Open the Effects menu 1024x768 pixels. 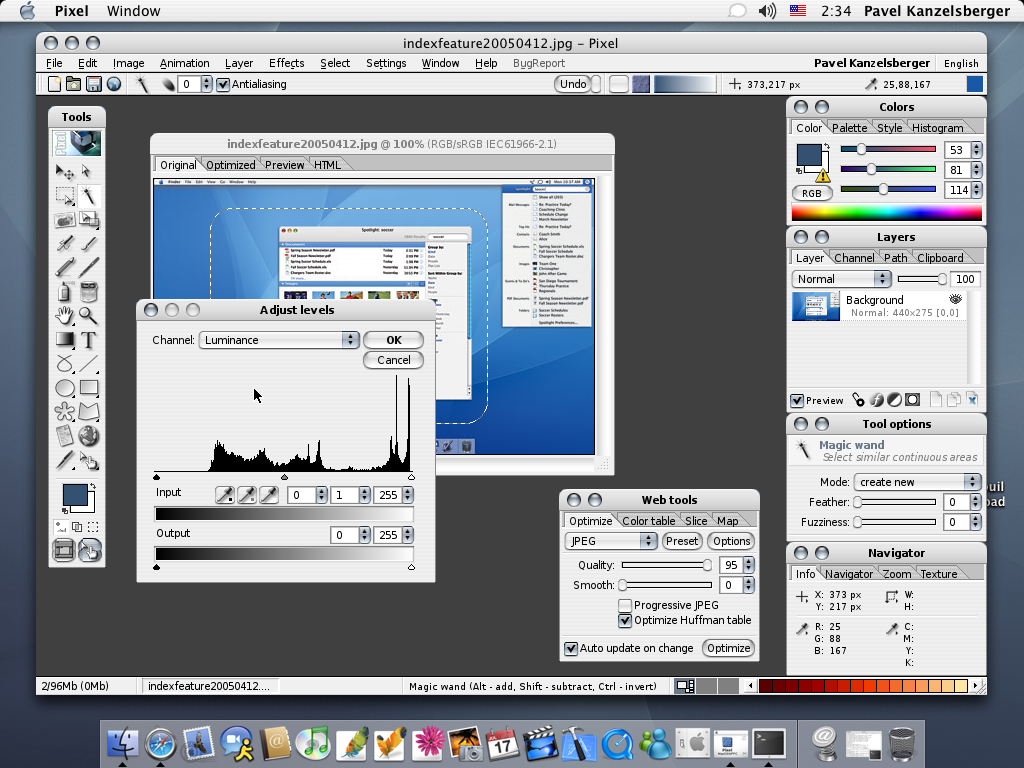(287, 63)
